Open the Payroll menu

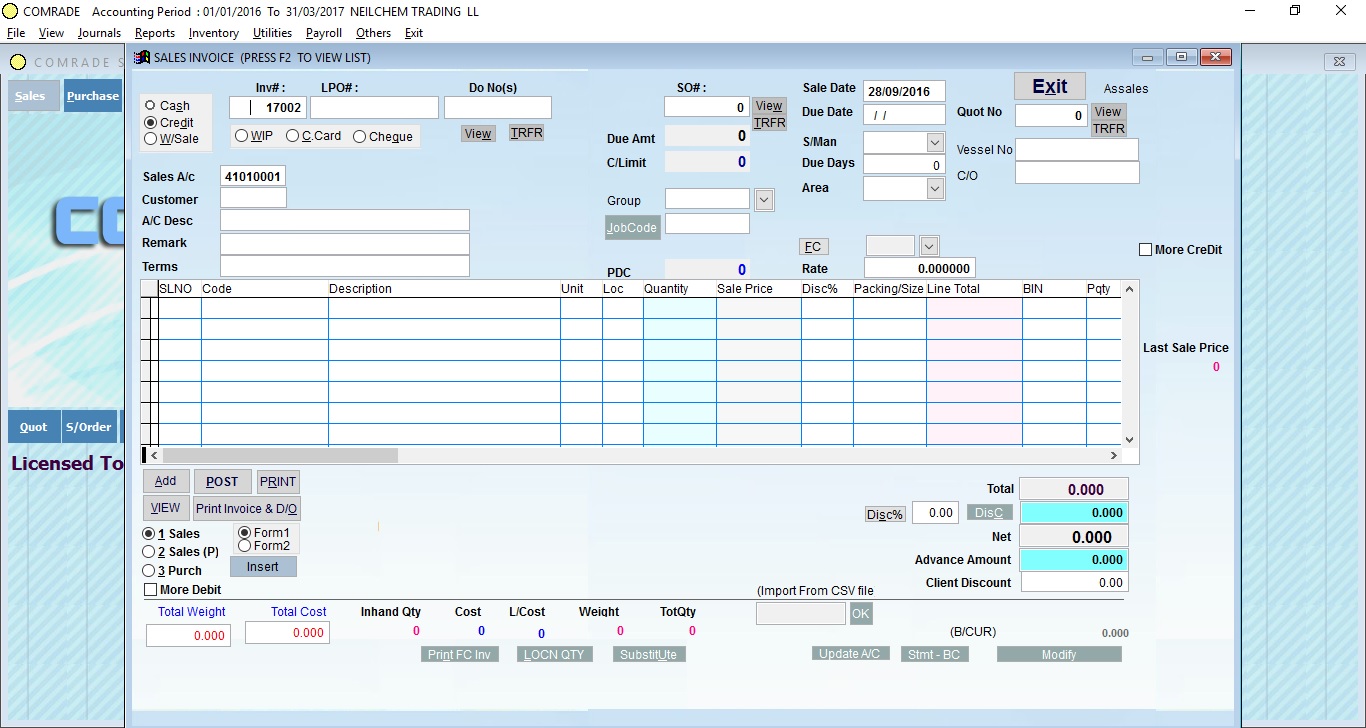tap(324, 33)
